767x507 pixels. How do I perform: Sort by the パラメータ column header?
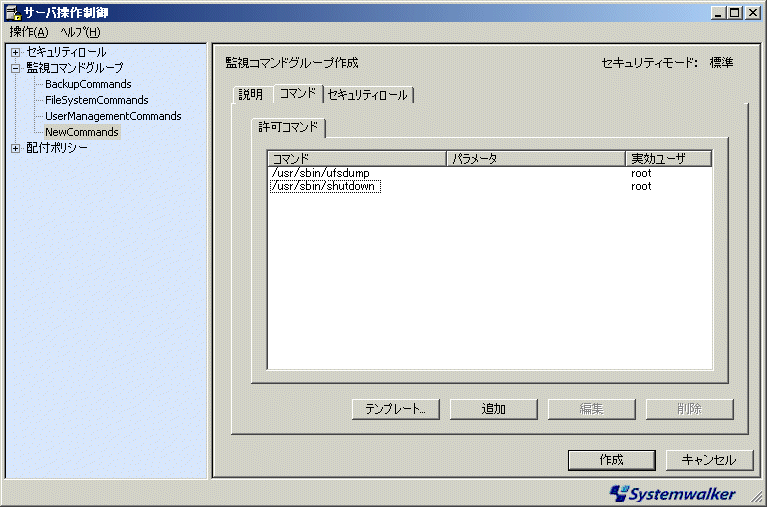coord(536,159)
